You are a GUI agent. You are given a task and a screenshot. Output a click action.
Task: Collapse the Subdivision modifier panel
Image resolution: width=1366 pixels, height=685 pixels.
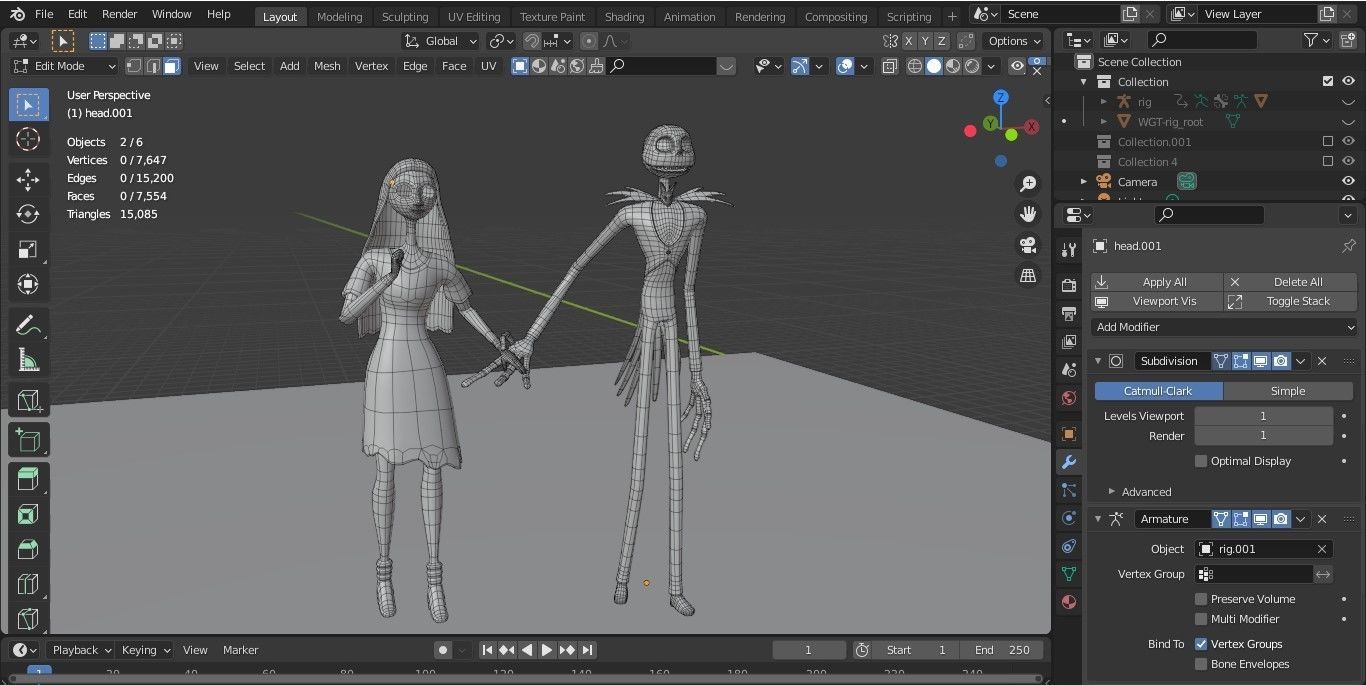[1098, 361]
